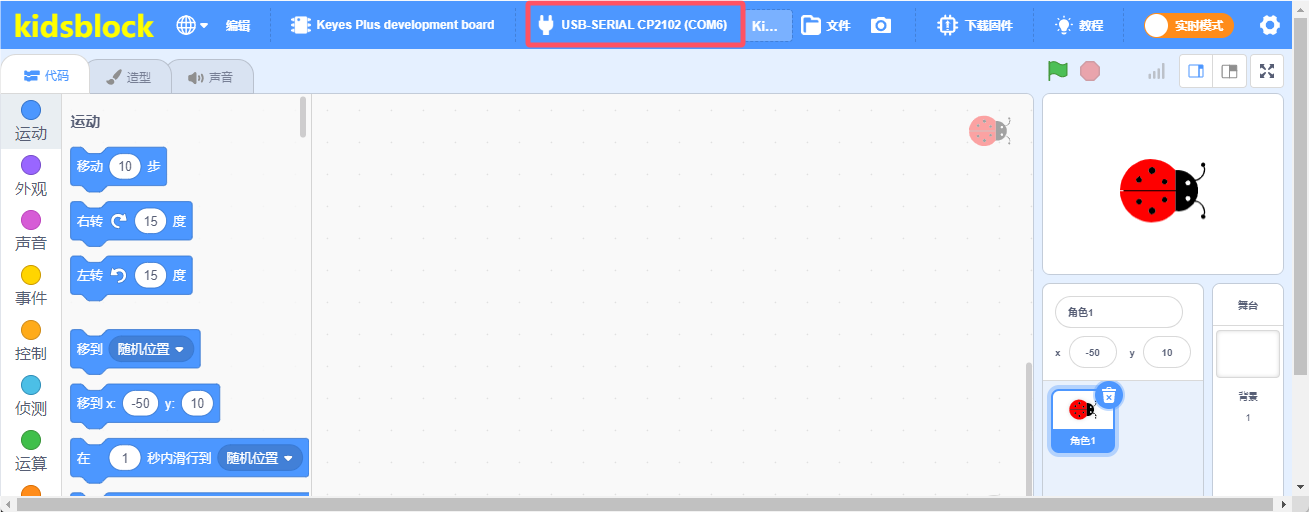Toggle the 实时模式 switch

coord(1189,25)
